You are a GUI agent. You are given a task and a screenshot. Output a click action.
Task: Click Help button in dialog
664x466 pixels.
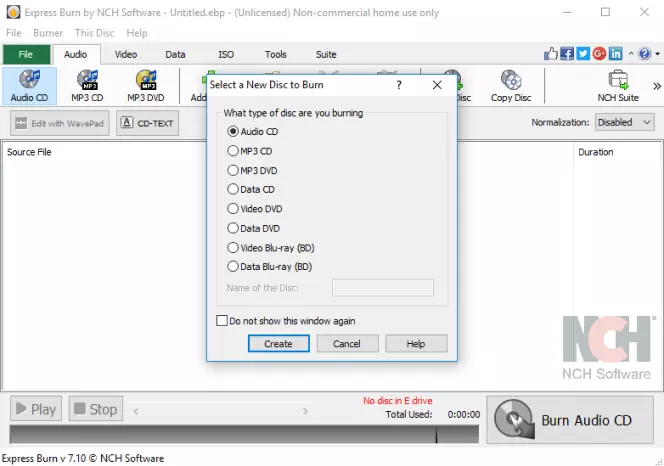coord(416,344)
